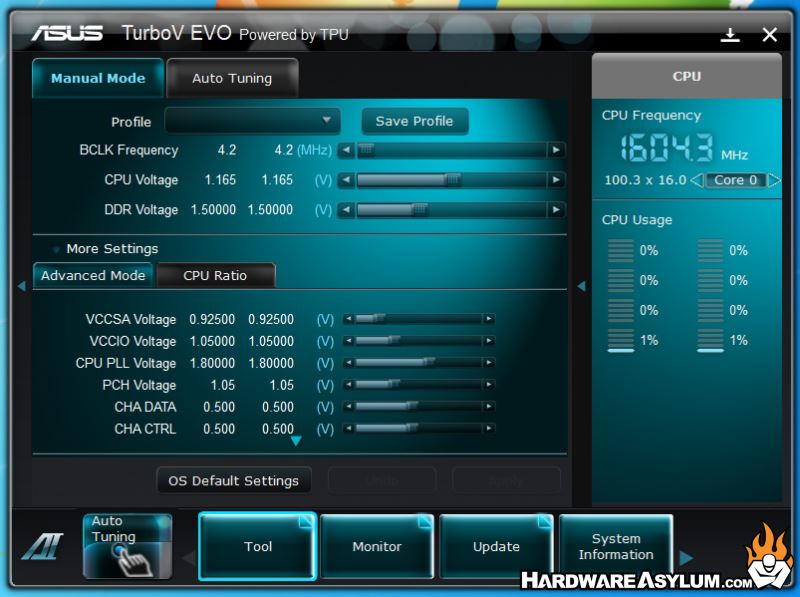Image resolution: width=800 pixels, height=597 pixels.
Task: Decrease BCLK Frequency with left arrow
Action: tap(346, 150)
